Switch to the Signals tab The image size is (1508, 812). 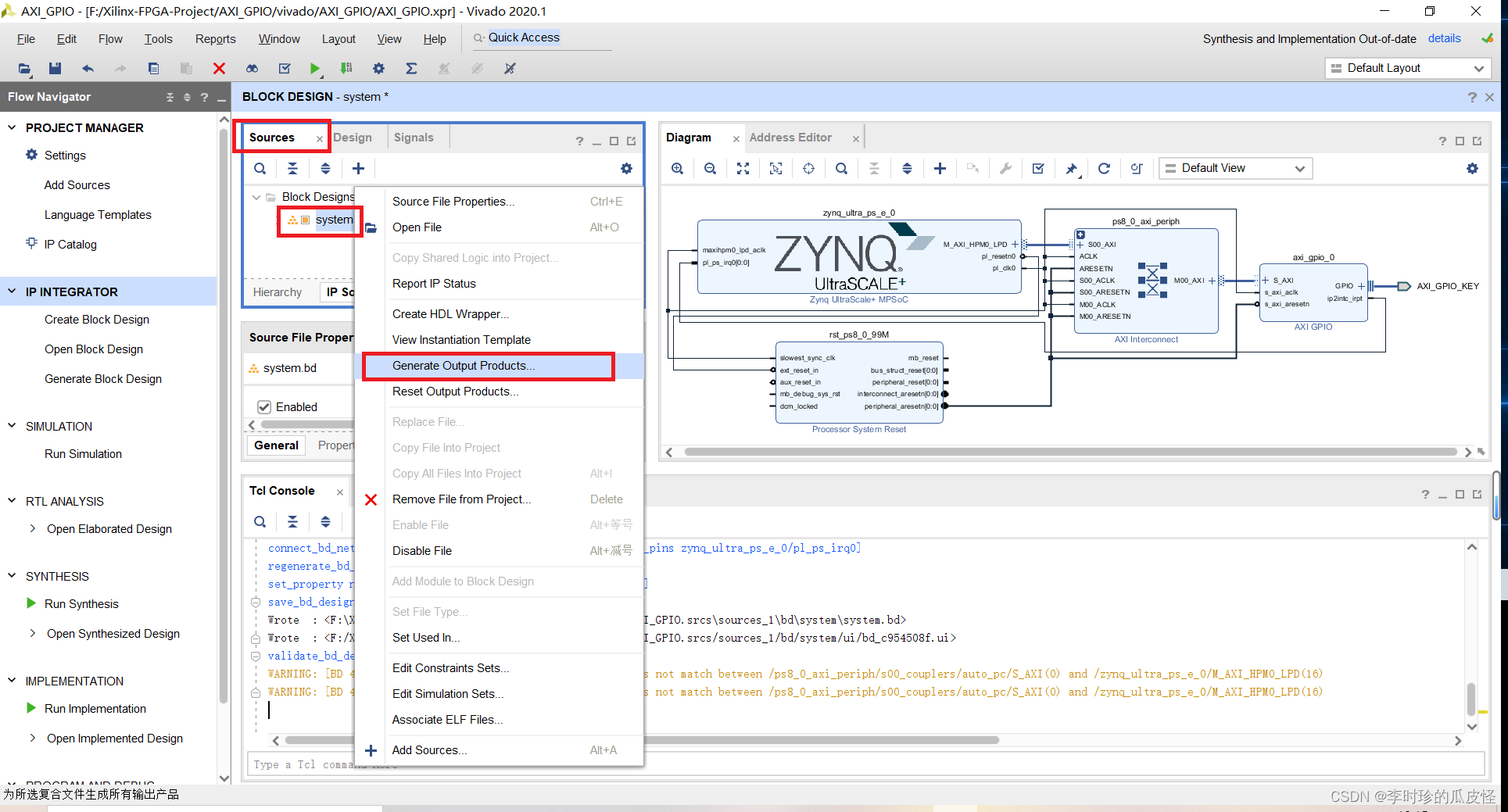[x=414, y=138]
